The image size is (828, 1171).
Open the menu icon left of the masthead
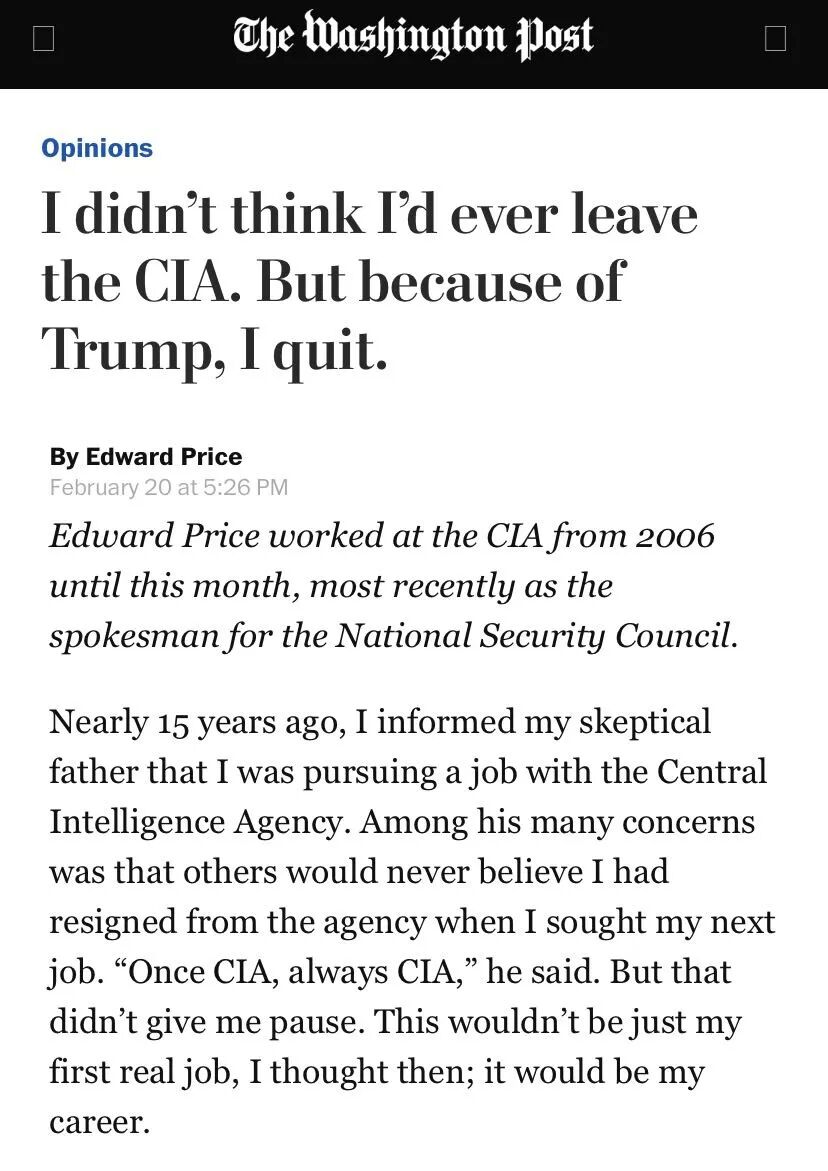[x=44, y=39]
